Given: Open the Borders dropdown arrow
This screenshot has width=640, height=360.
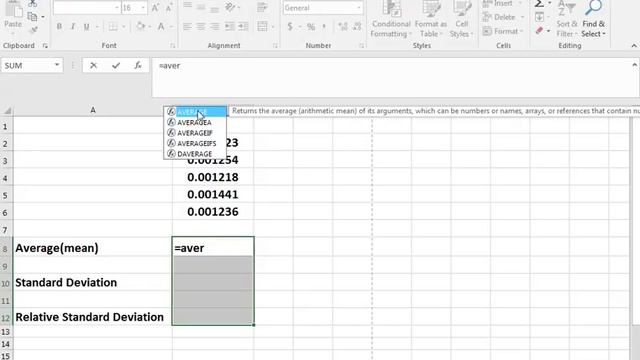Looking at the screenshot, I should tap(124, 27).
